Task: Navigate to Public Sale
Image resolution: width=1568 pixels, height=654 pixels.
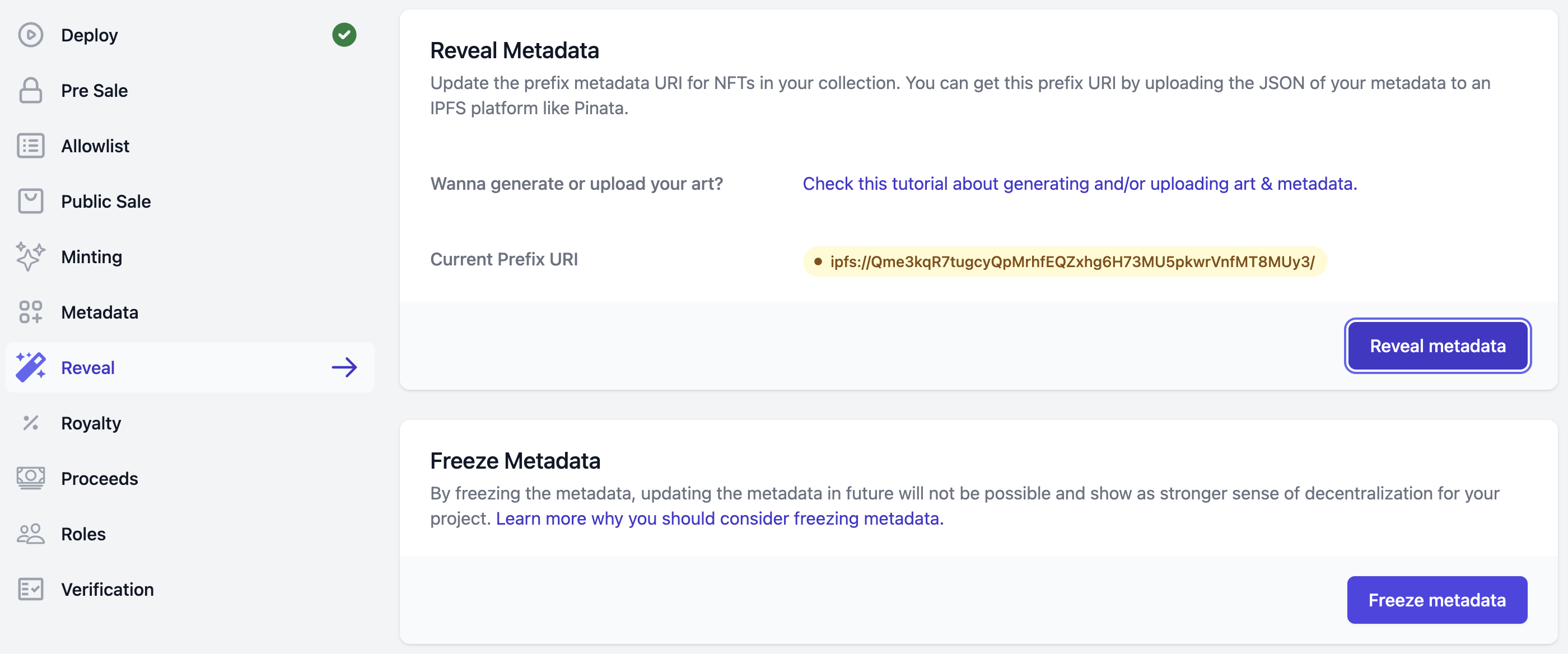Action: [190, 202]
